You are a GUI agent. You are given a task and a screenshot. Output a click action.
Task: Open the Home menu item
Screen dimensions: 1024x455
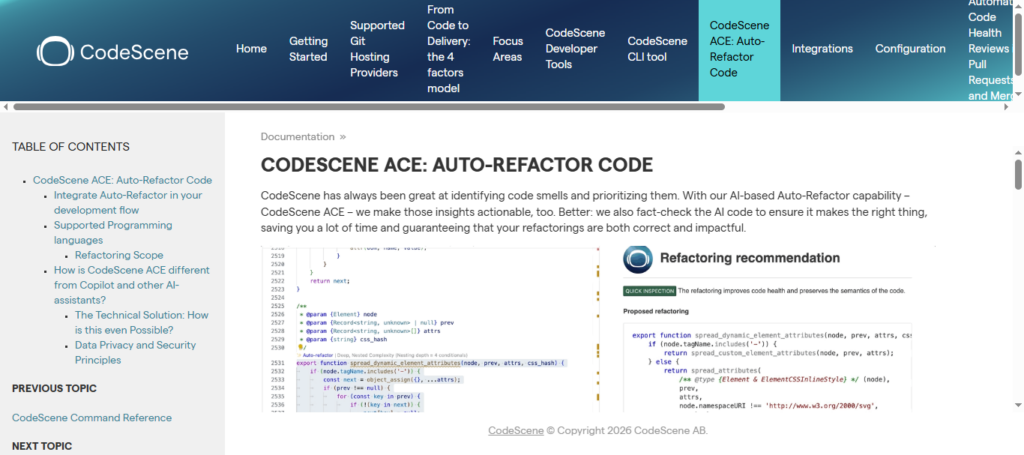point(251,49)
